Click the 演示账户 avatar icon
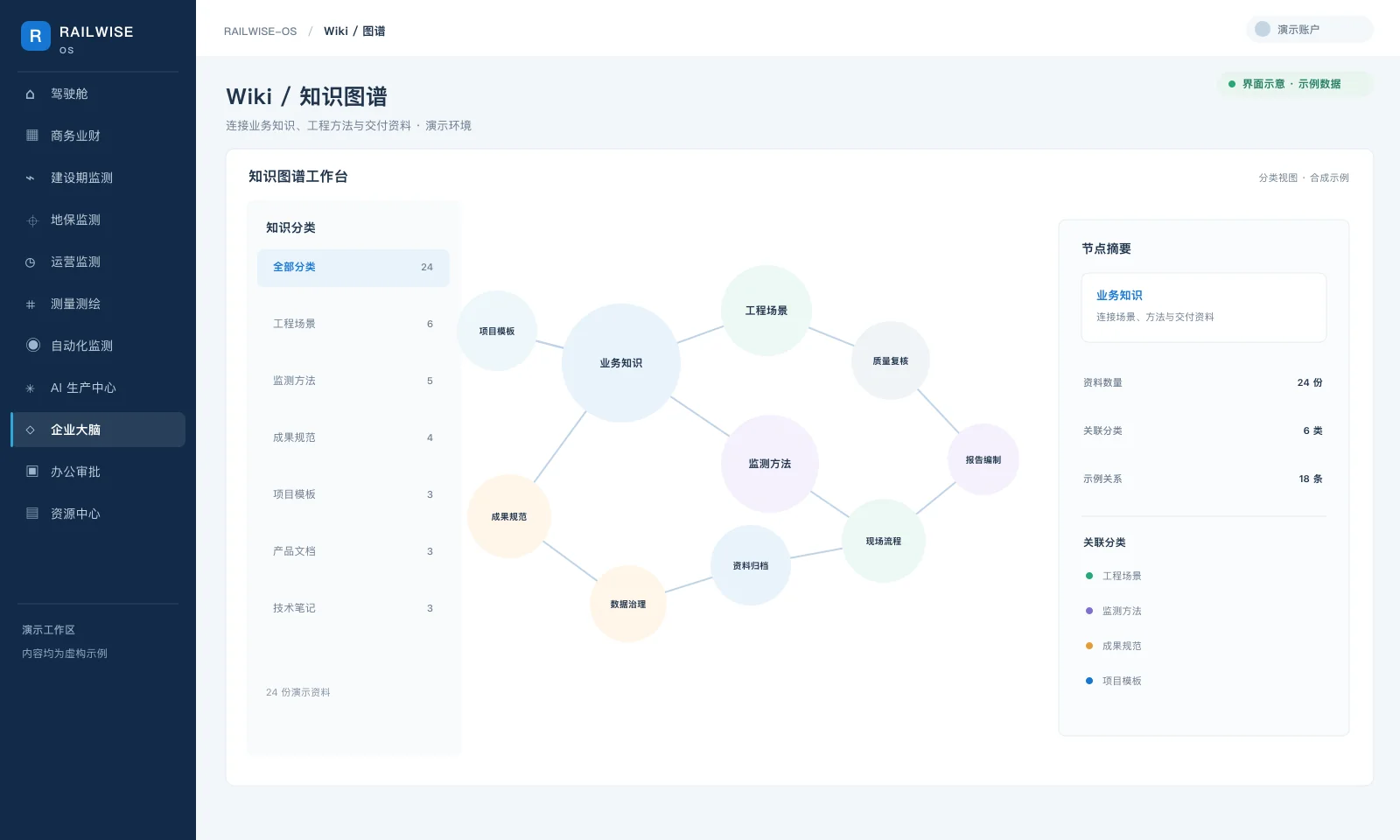This screenshot has height=840, width=1400. tap(1263, 29)
